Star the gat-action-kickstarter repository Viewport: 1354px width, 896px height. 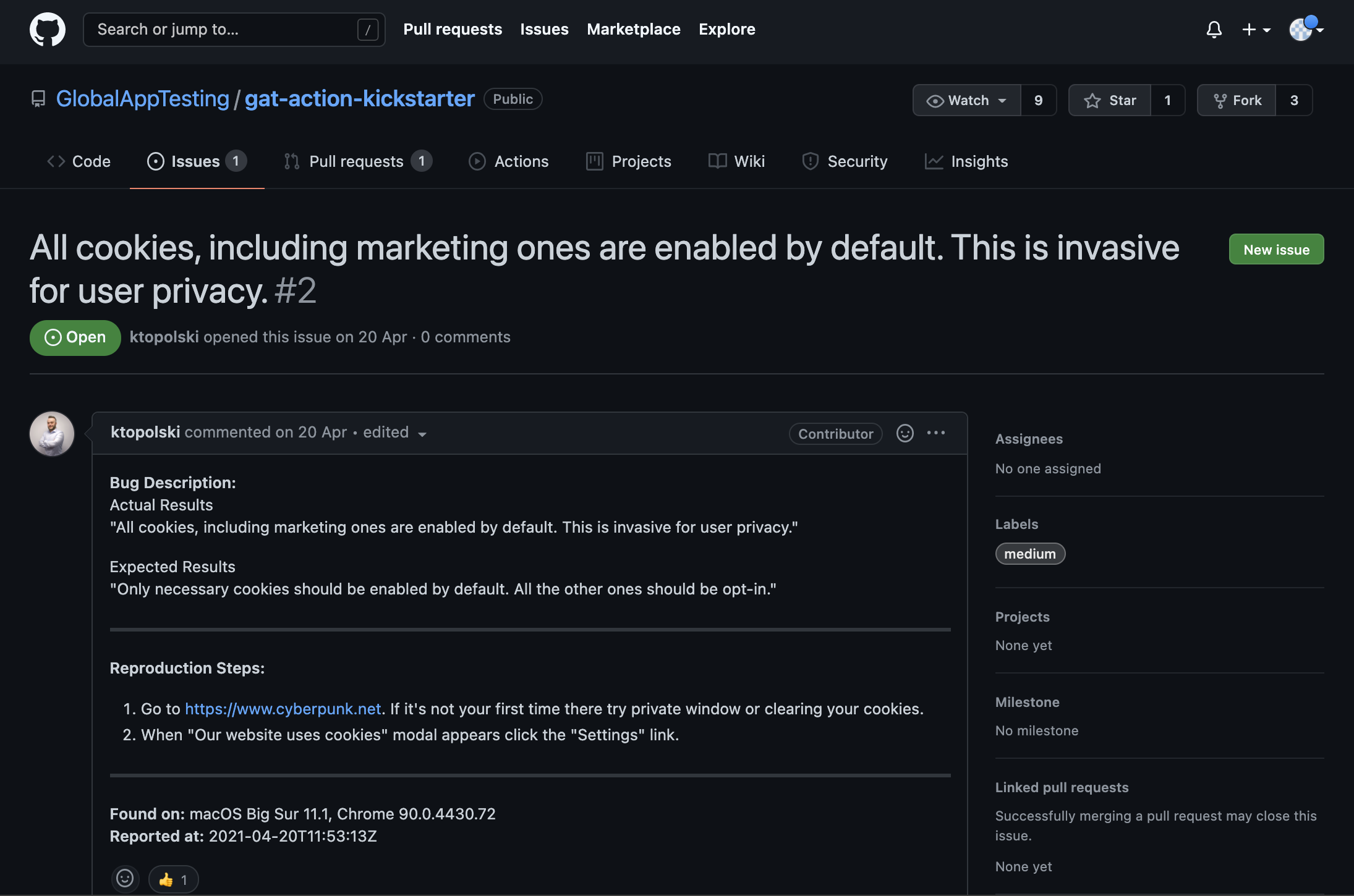point(1110,100)
